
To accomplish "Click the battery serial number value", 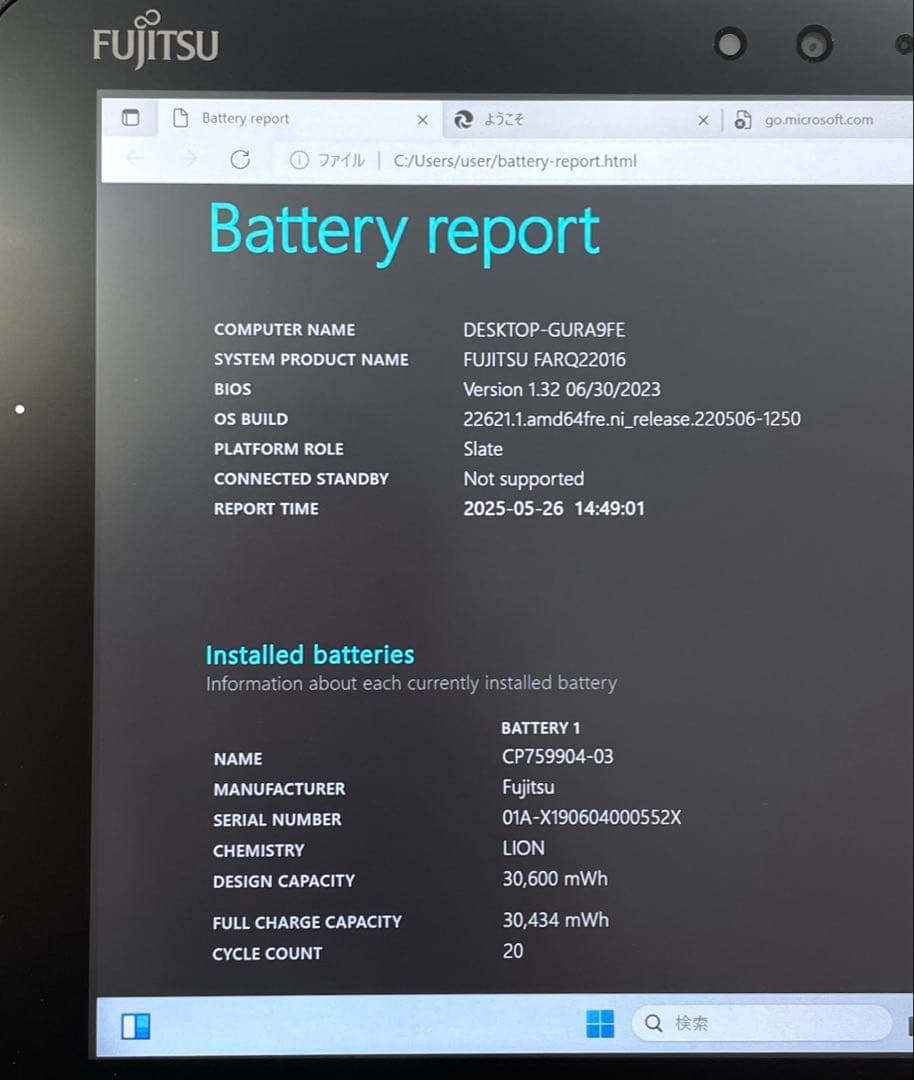I will [591, 817].
